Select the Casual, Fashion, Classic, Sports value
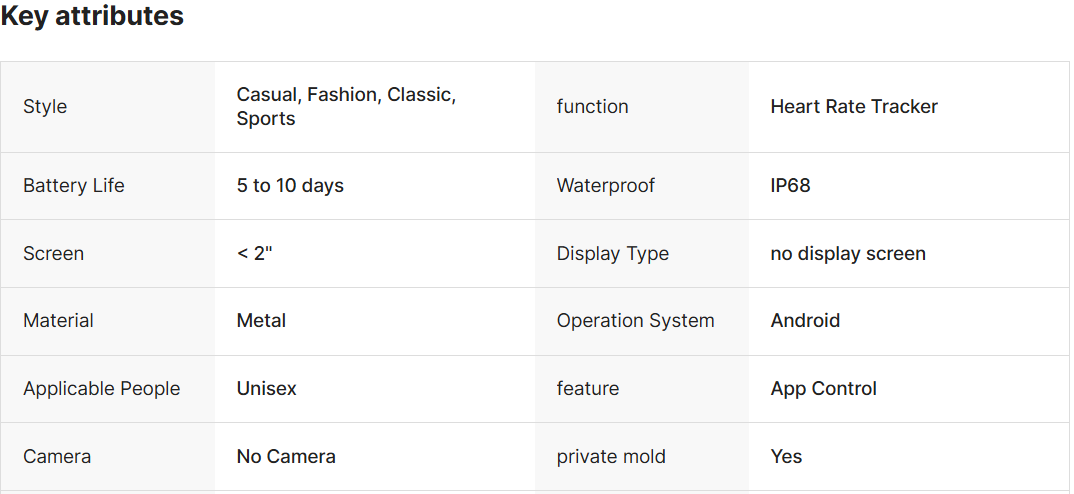Image resolution: width=1074 pixels, height=494 pixels. pyautogui.click(x=346, y=106)
